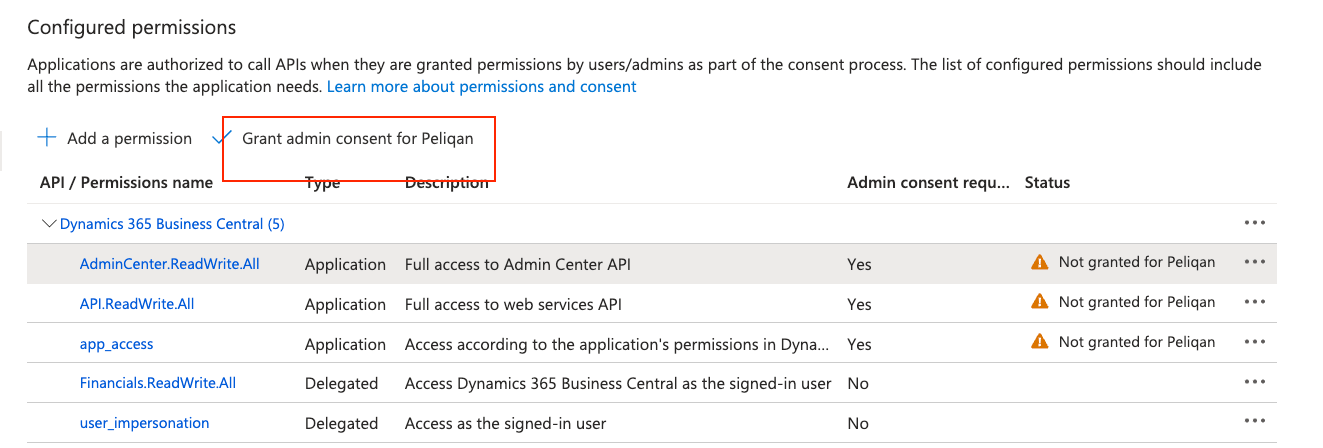Screen dimensions: 1323x448
Task: Open ellipsis menu for Financials.ReadWrite.All row
Action: tap(1255, 382)
